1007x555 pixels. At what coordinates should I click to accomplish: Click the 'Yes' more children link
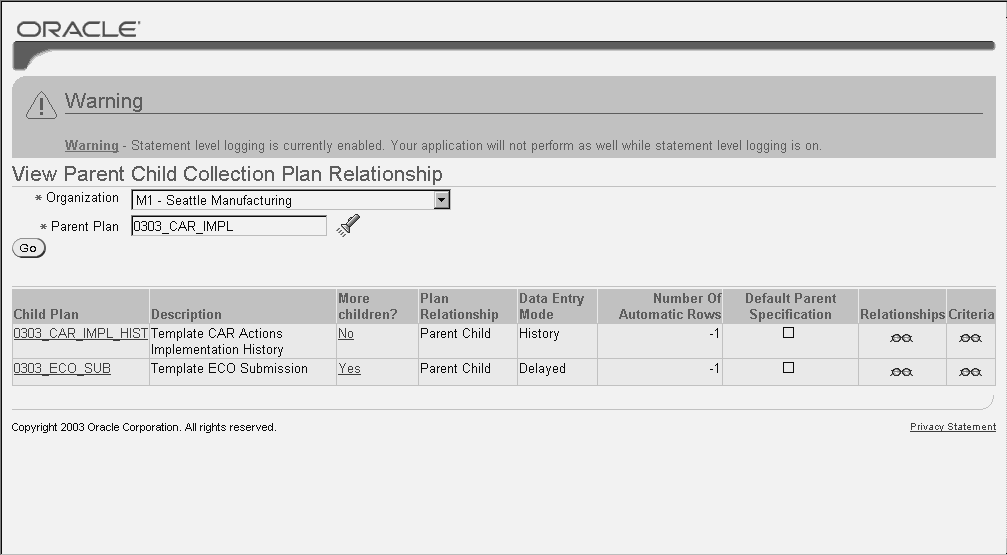click(x=349, y=369)
